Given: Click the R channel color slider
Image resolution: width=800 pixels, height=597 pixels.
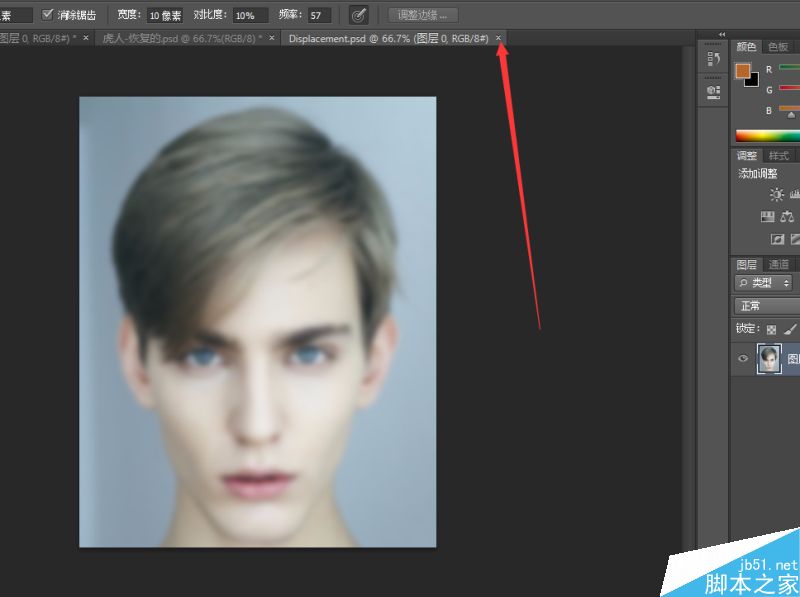Looking at the screenshot, I should (789, 67).
